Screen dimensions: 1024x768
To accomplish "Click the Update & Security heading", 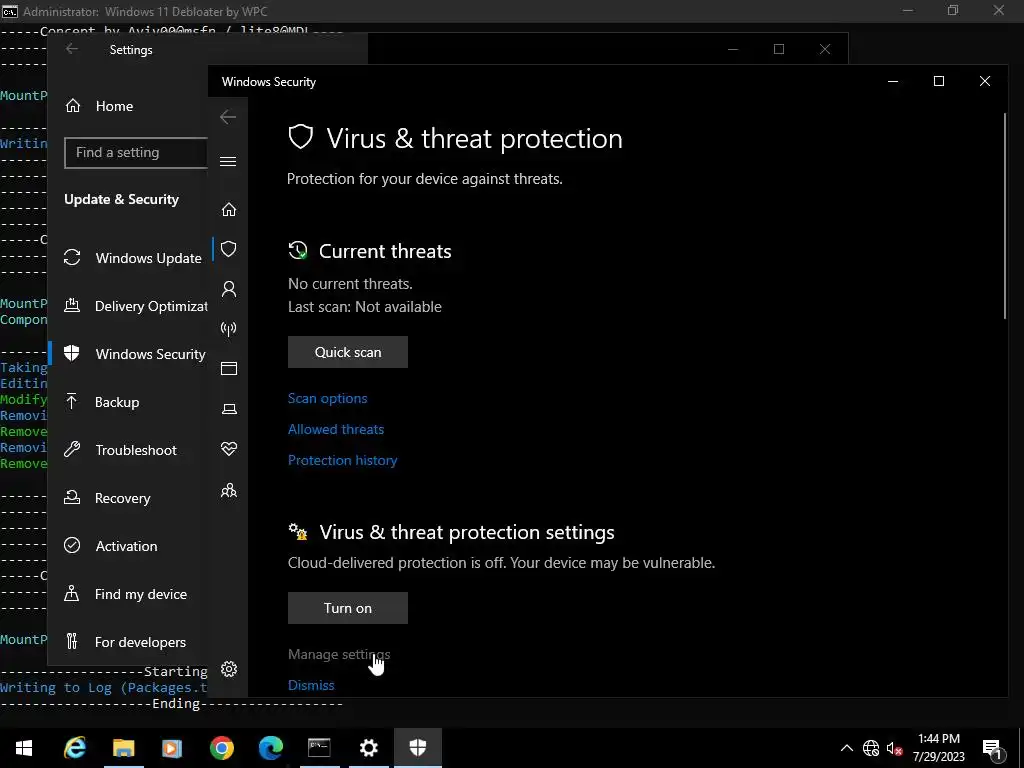I will (x=121, y=199).
